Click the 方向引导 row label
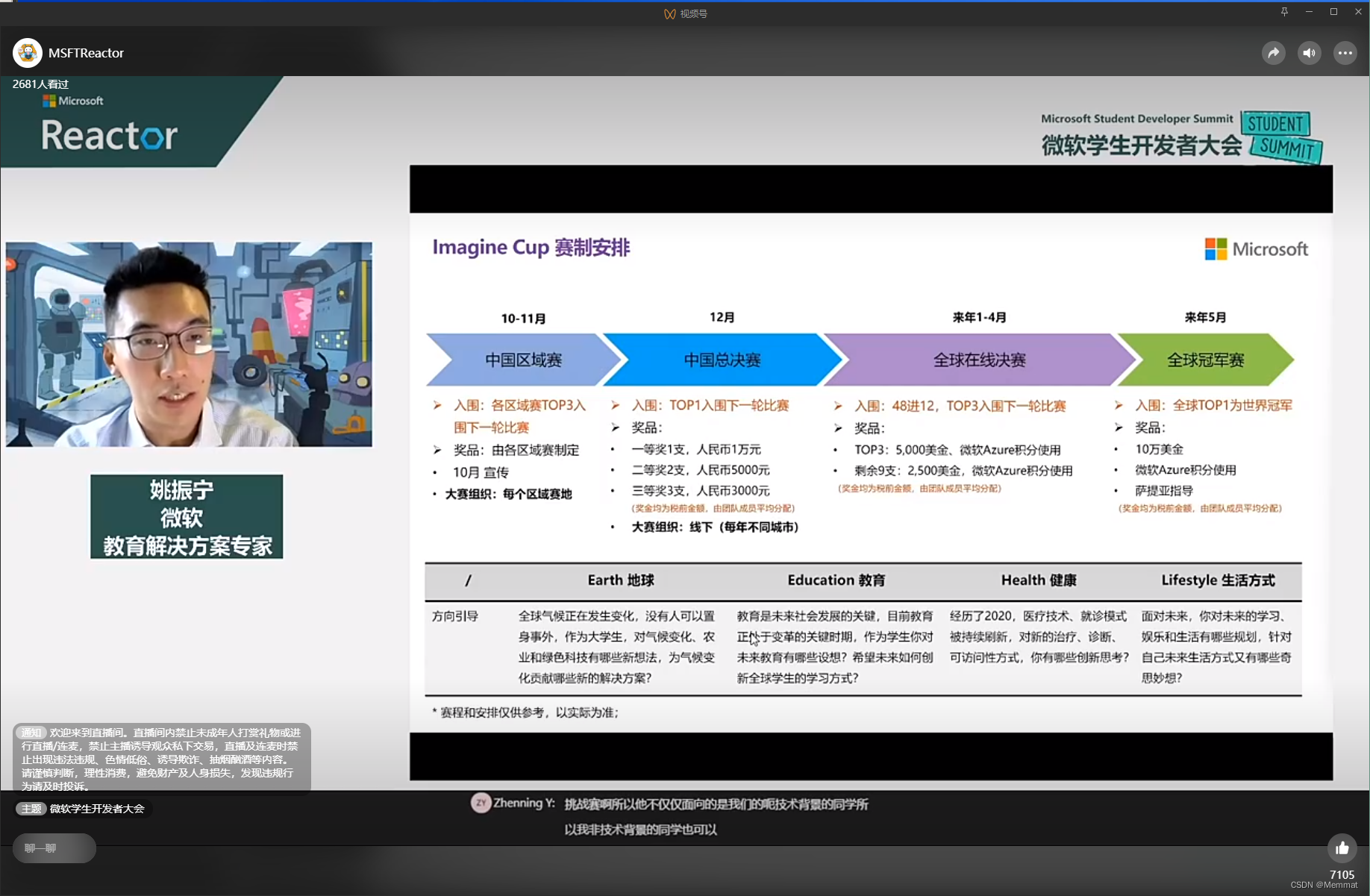Image resolution: width=1370 pixels, height=896 pixels. pyautogui.click(x=455, y=616)
